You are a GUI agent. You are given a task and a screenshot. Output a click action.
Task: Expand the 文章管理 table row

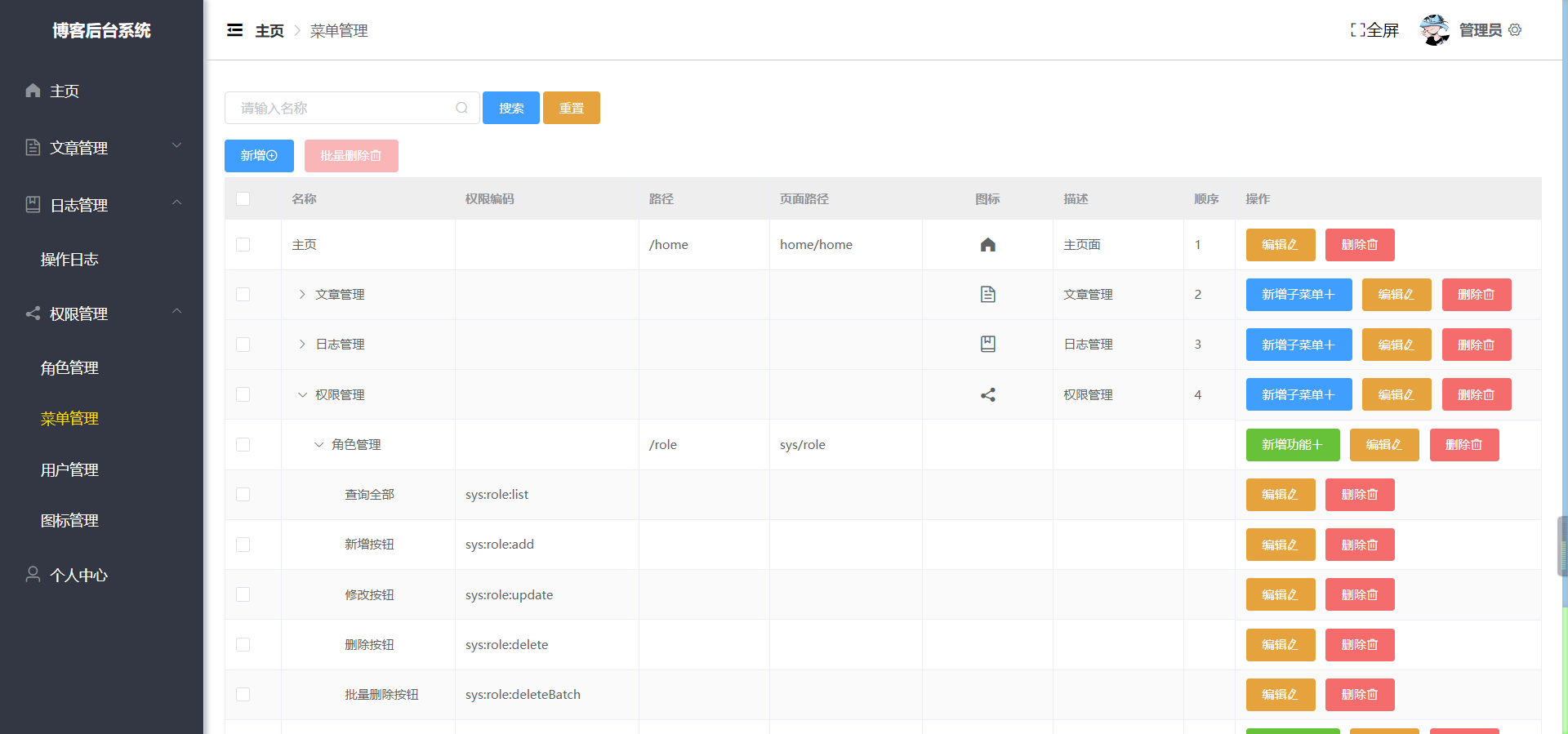coord(302,295)
